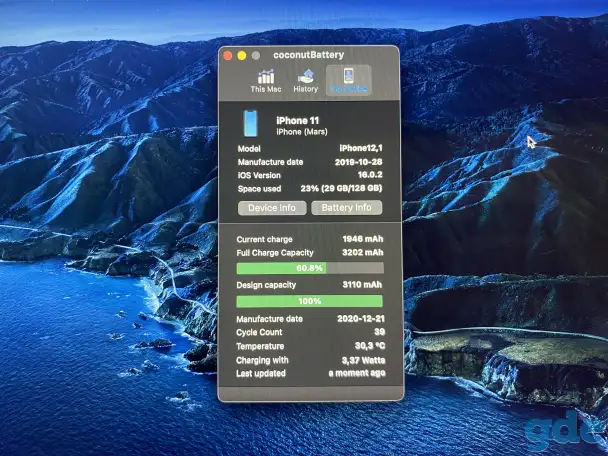Click the iPhone12,1 model value

coord(361,148)
